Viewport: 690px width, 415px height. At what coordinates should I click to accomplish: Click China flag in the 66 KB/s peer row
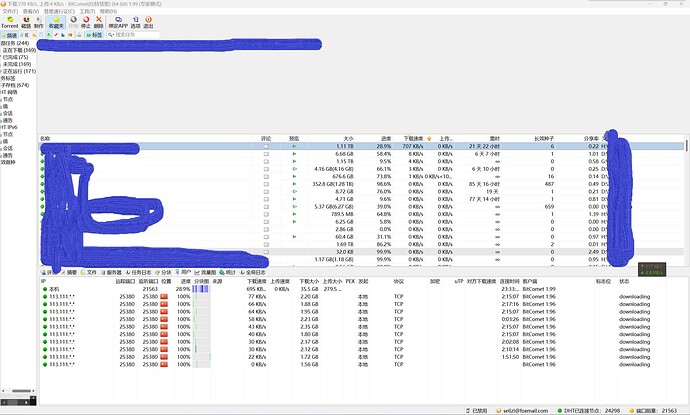tap(164, 304)
